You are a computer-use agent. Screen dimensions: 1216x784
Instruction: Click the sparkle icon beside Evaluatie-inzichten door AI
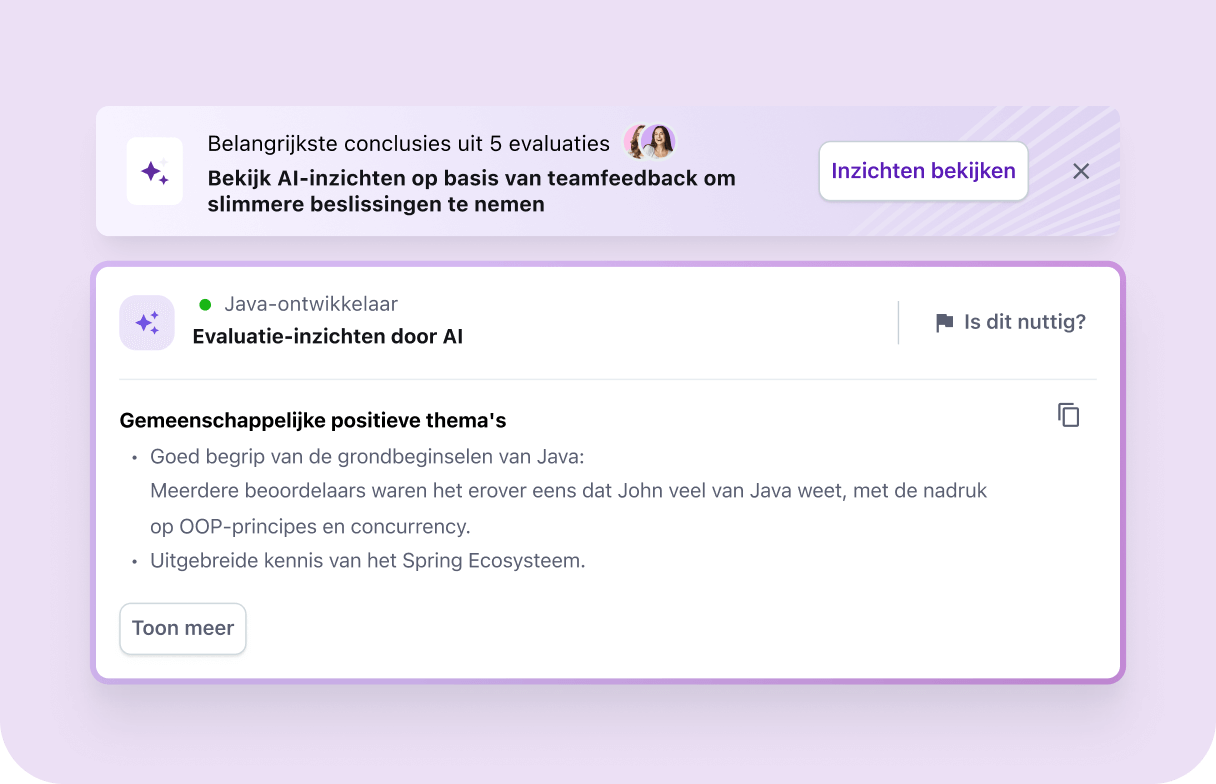[147, 322]
